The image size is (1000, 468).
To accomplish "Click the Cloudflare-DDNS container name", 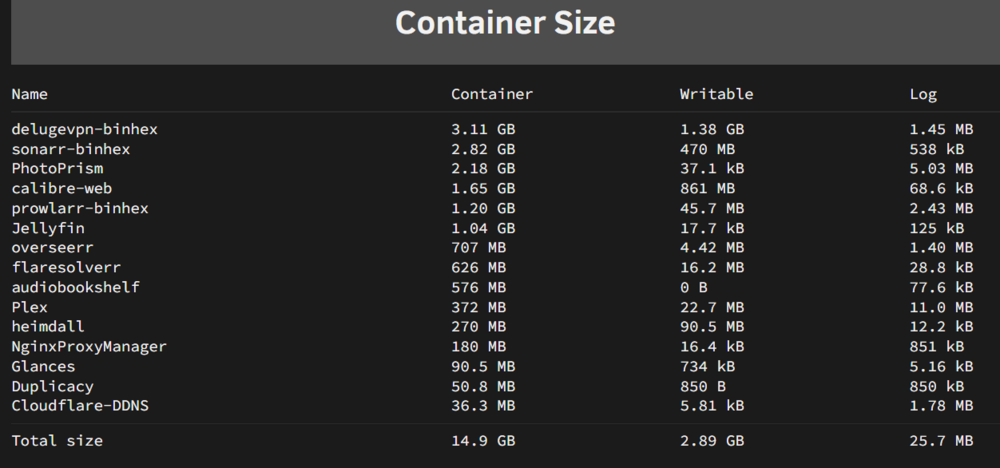I will (80, 406).
